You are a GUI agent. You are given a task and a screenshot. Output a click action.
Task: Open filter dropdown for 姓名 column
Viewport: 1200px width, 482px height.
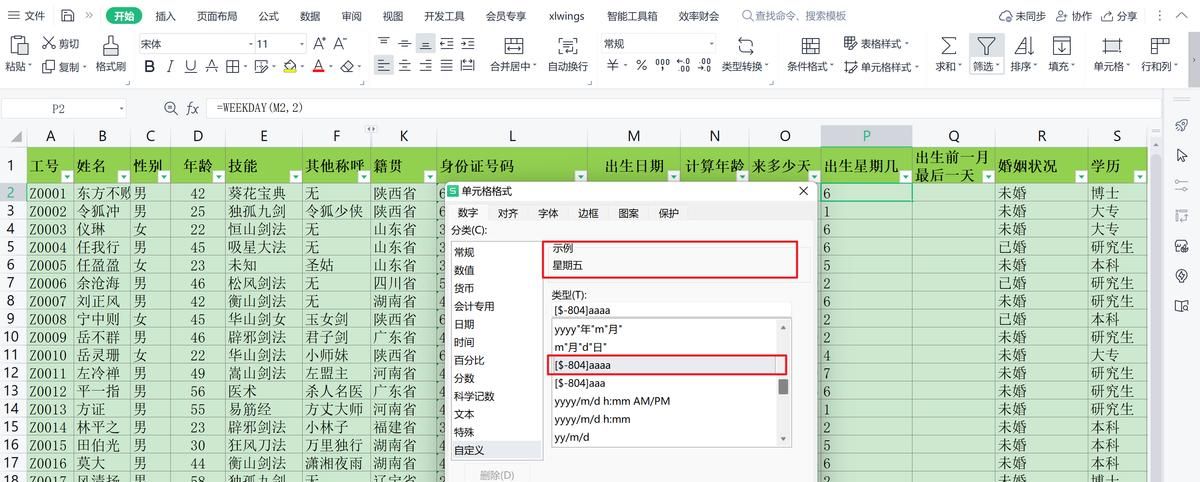[122, 177]
